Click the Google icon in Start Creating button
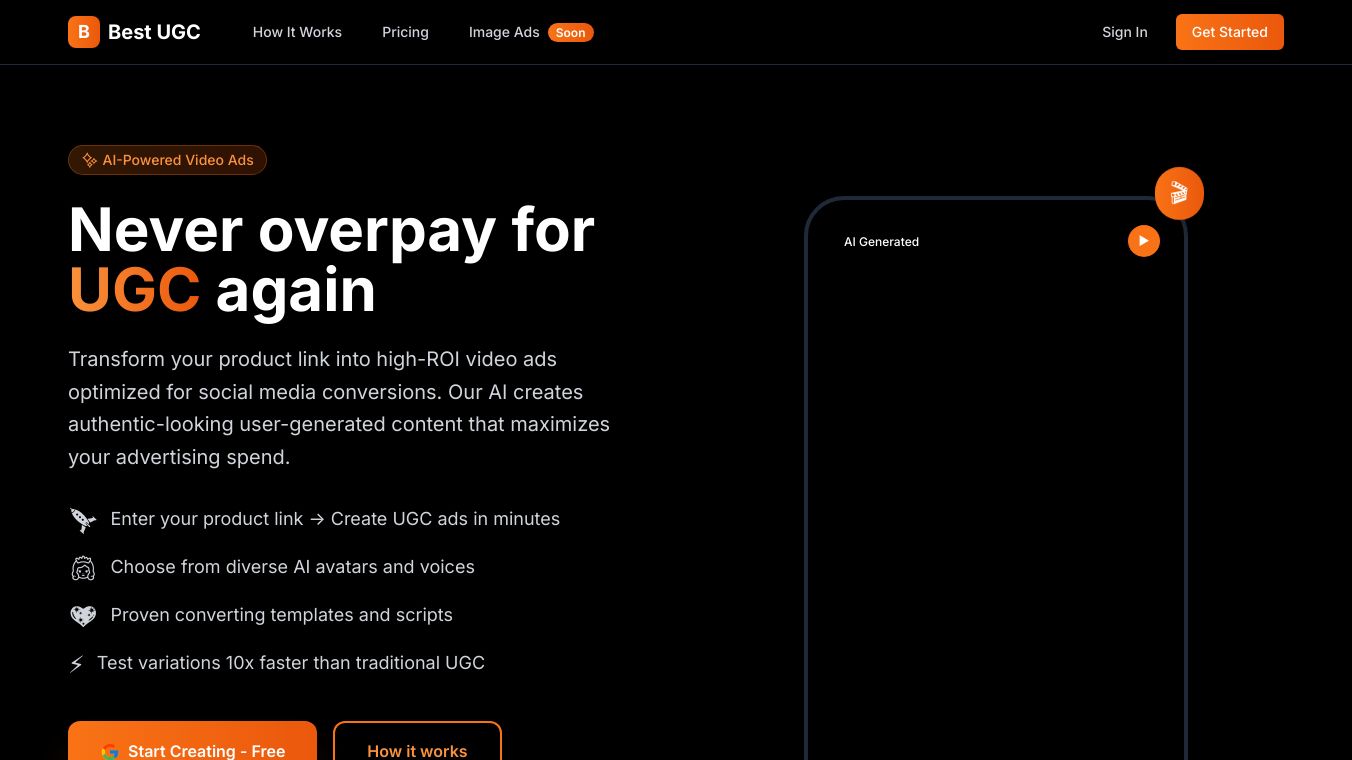This screenshot has height=760, width=1352. pos(110,752)
